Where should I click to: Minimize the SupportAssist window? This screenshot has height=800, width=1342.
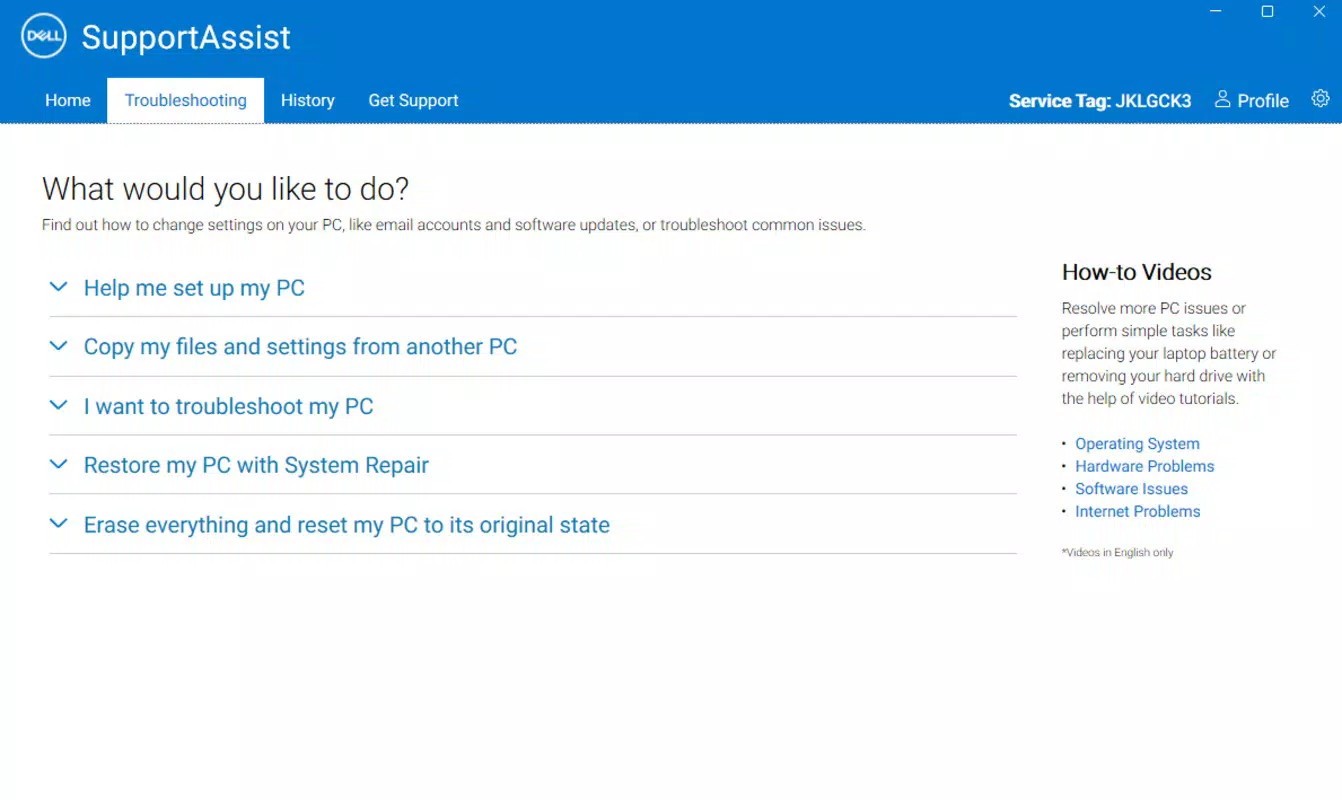[1216, 12]
